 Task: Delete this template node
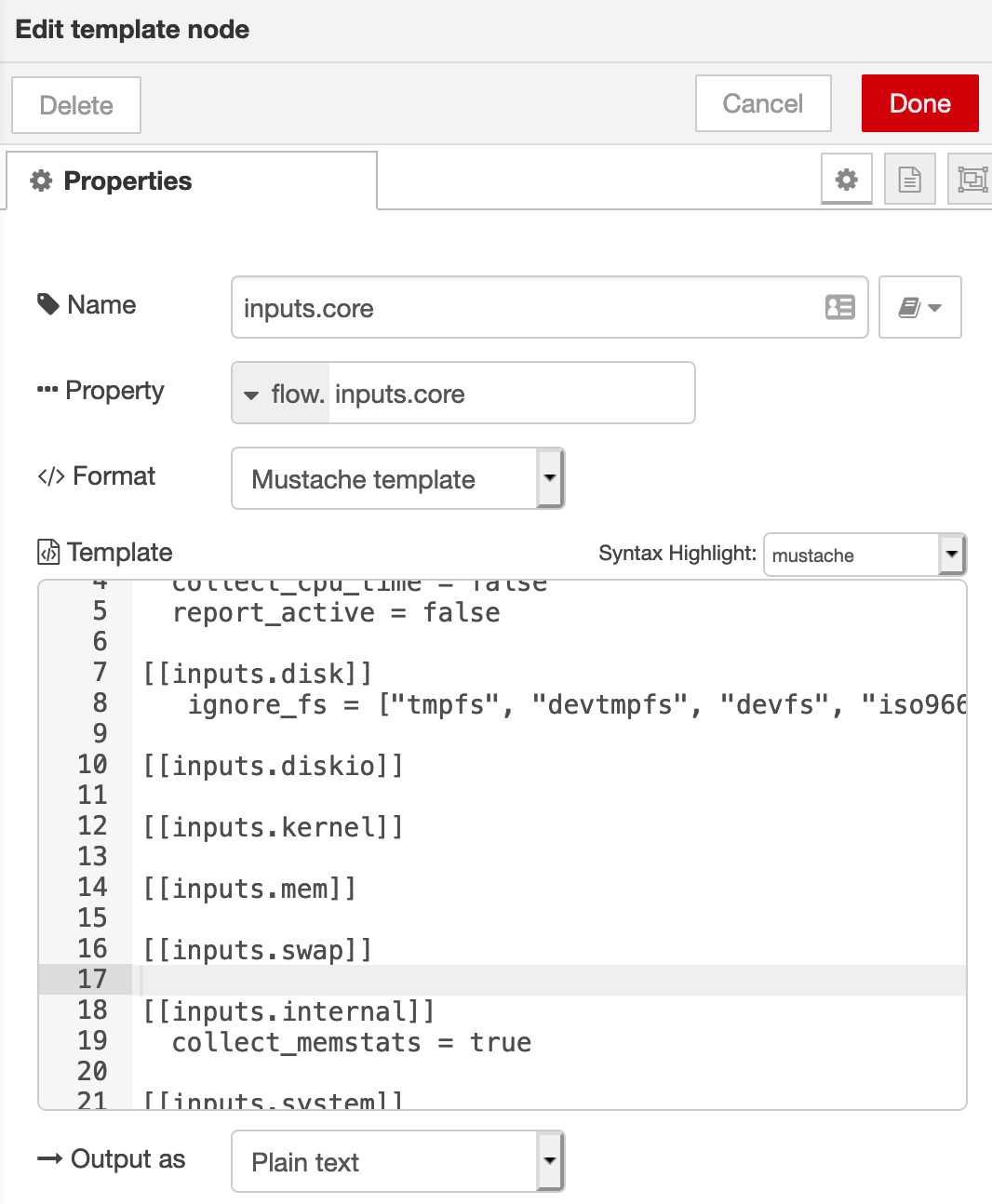click(76, 106)
